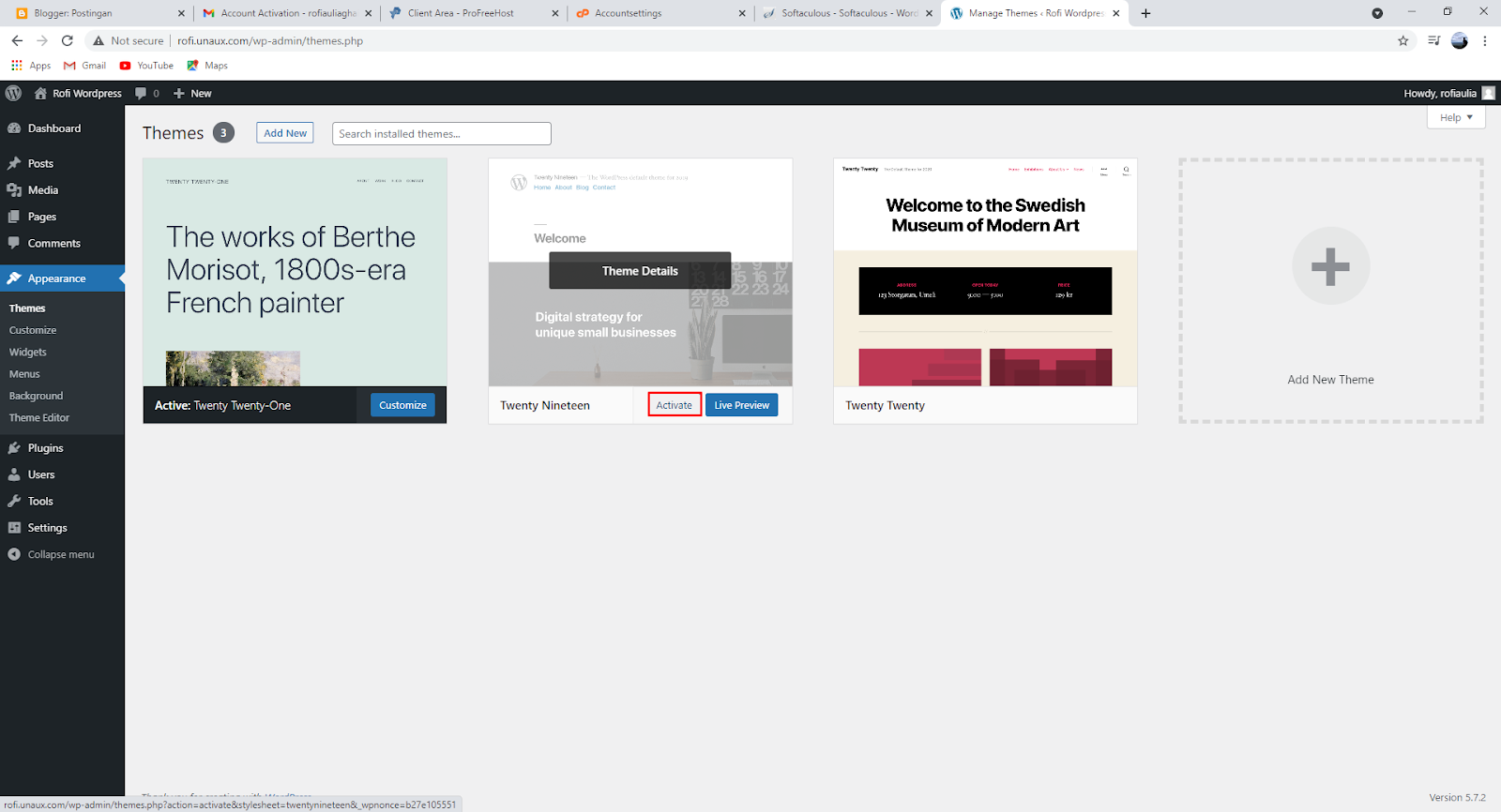Open the Media library menu
This screenshot has height=812, width=1501.
click(62, 189)
